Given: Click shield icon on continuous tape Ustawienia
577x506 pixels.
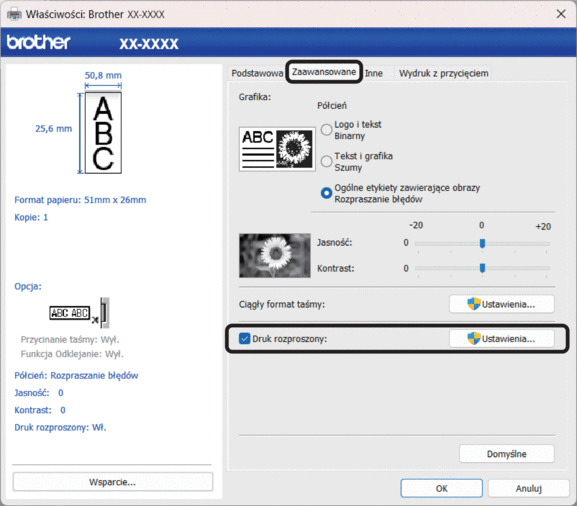Looking at the screenshot, I should point(474,304).
